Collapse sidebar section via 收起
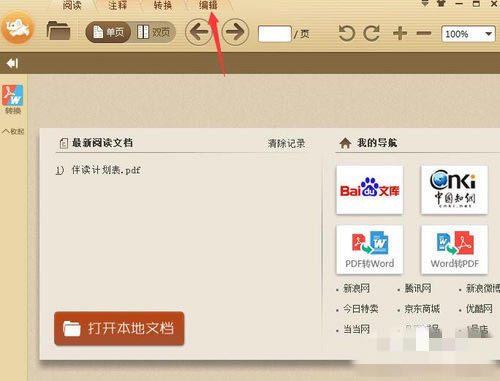Screen dimensions: 500x381 pyautogui.click(x=13, y=131)
